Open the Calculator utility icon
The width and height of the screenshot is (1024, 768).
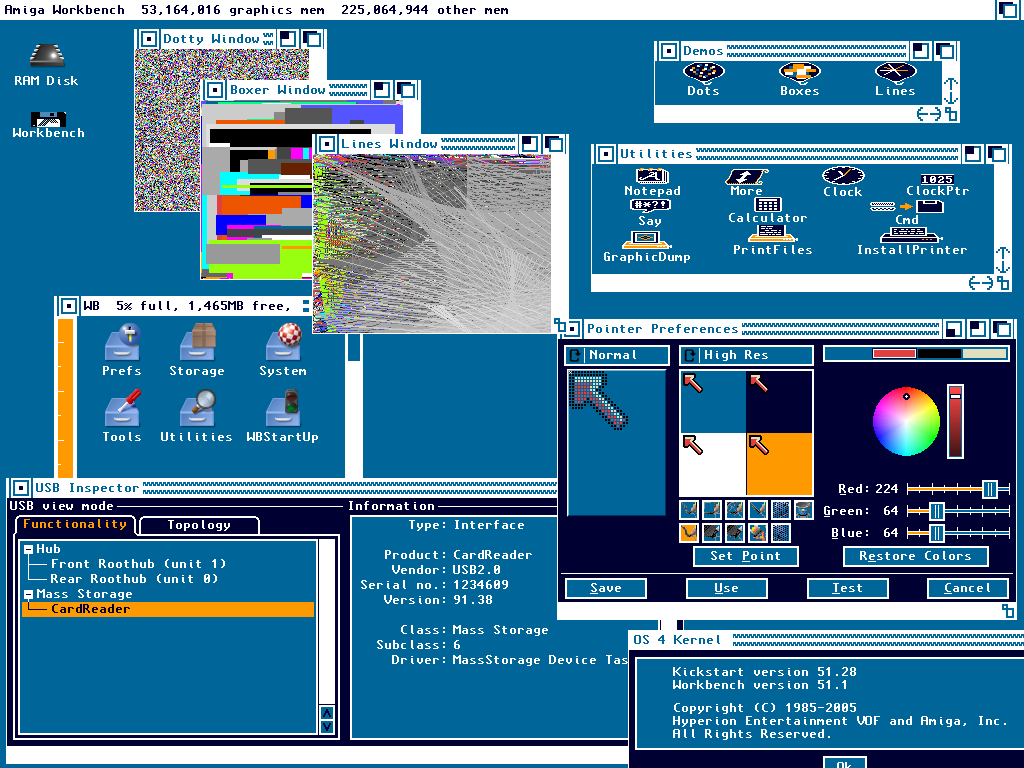point(767,206)
